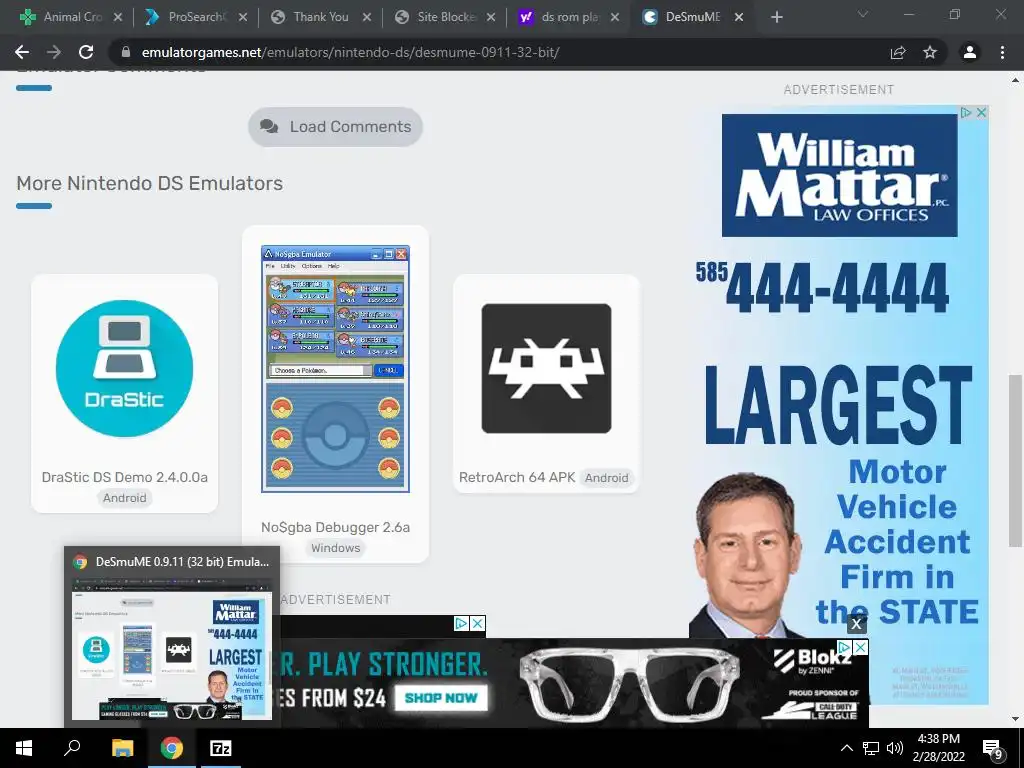Image resolution: width=1024 pixels, height=768 pixels.
Task: Open RetroArch 64 APK link
Action: pyautogui.click(x=517, y=477)
